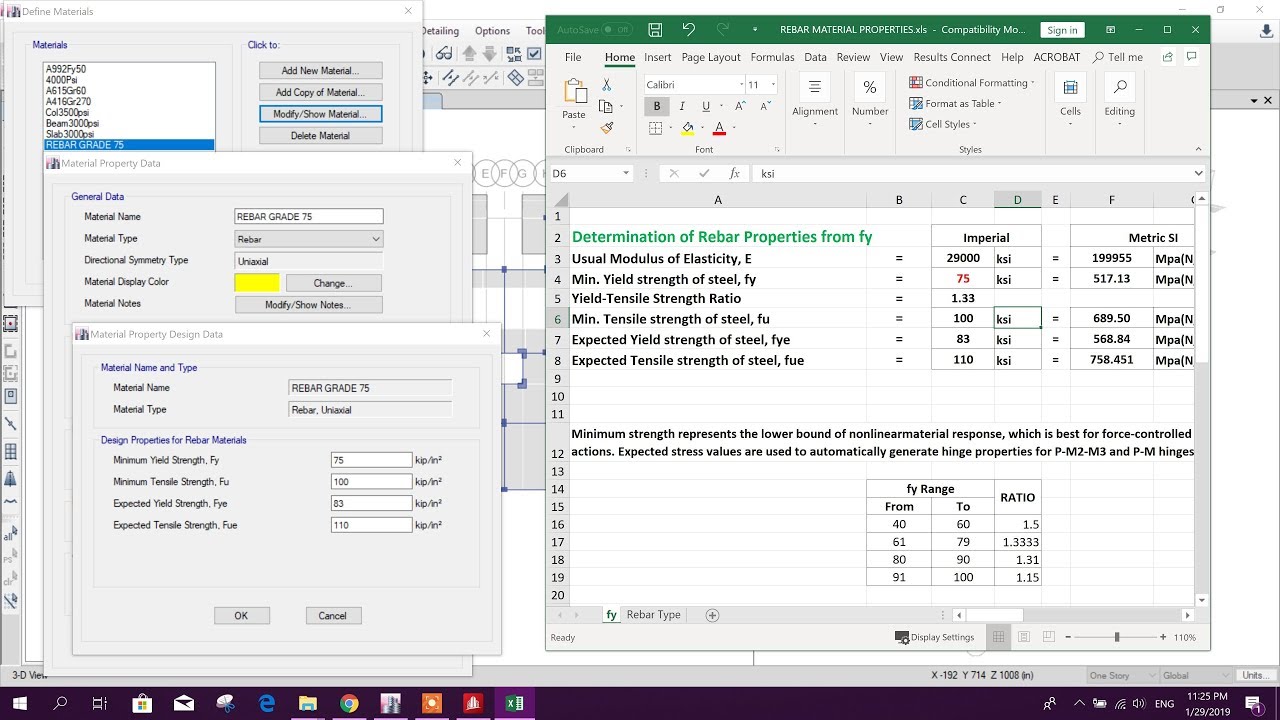Click the Modify/Show Material button
The width and height of the screenshot is (1280, 720).
(x=320, y=113)
